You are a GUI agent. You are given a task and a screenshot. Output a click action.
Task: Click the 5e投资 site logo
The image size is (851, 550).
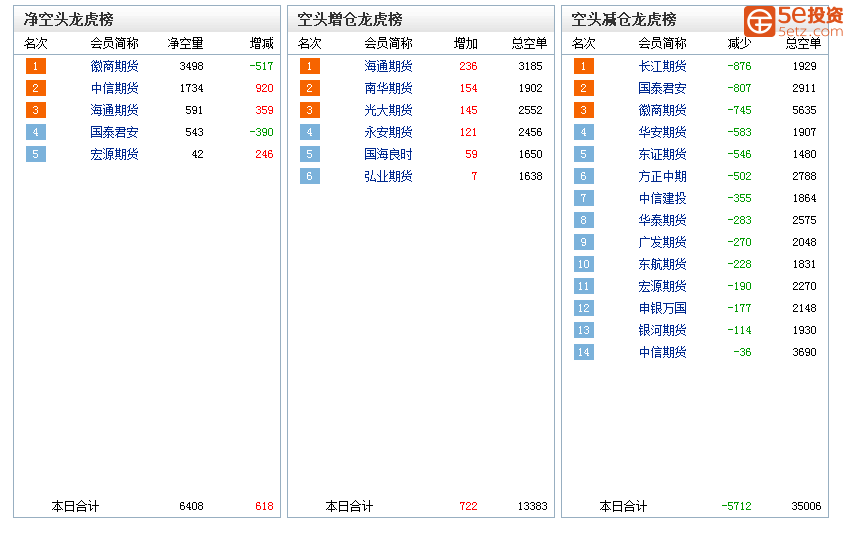tap(793, 22)
